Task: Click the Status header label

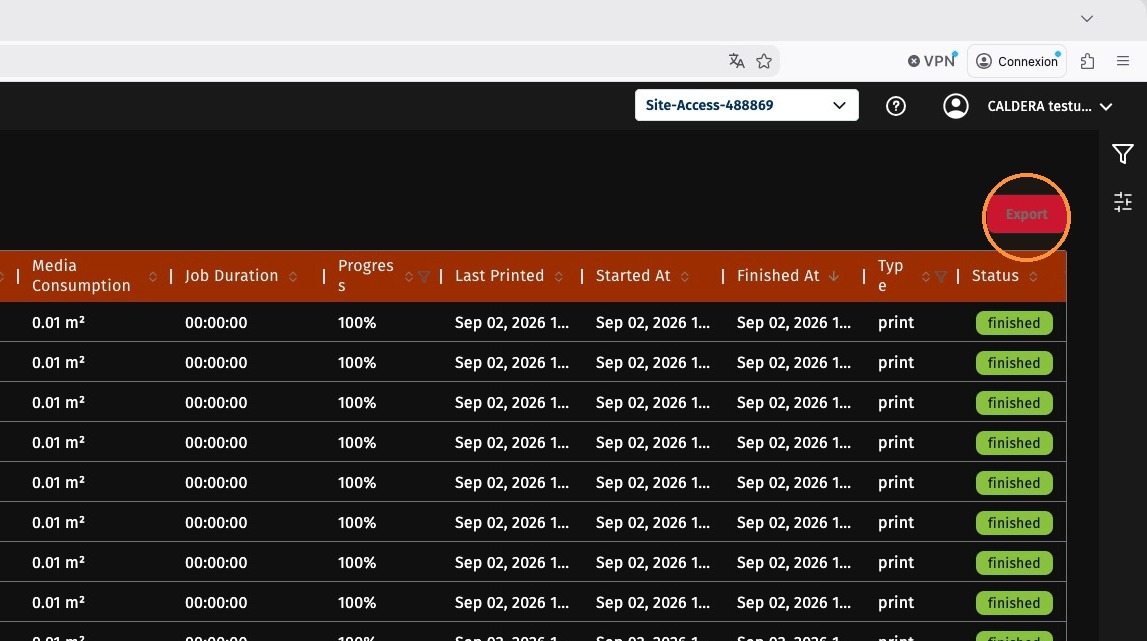Action: coord(995,276)
